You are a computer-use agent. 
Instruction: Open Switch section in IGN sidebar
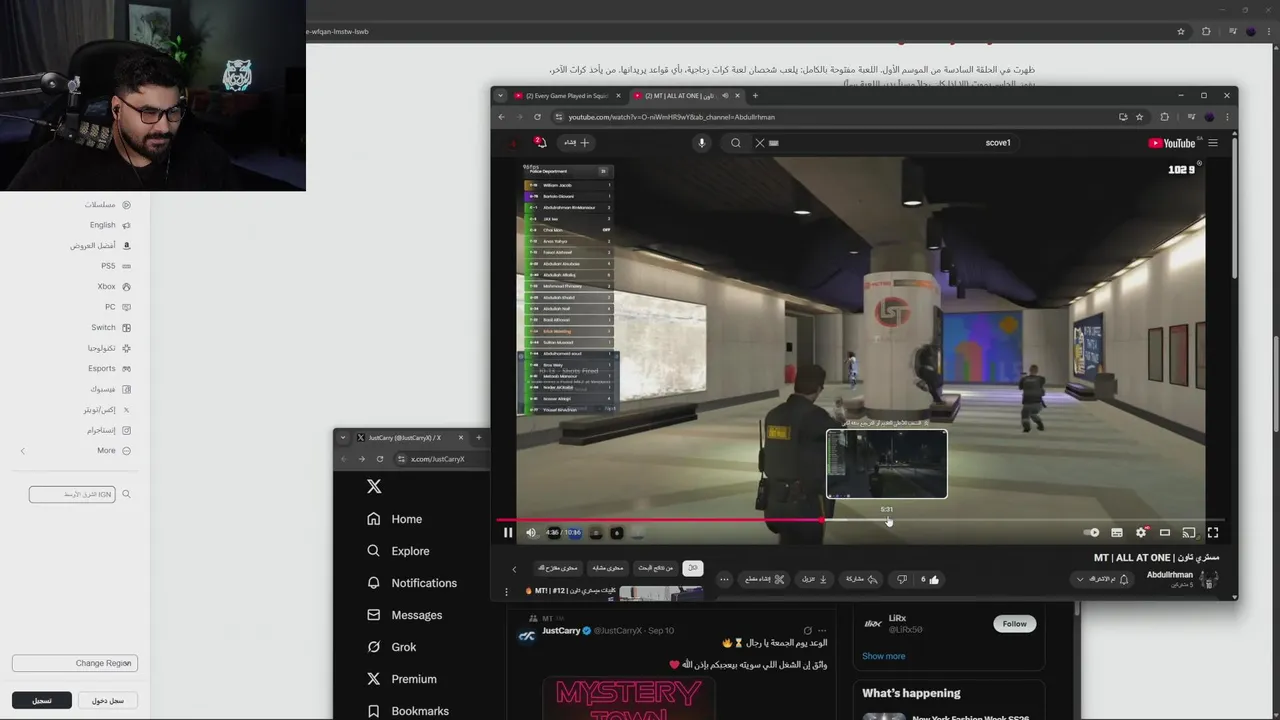(x=110, y=328)
